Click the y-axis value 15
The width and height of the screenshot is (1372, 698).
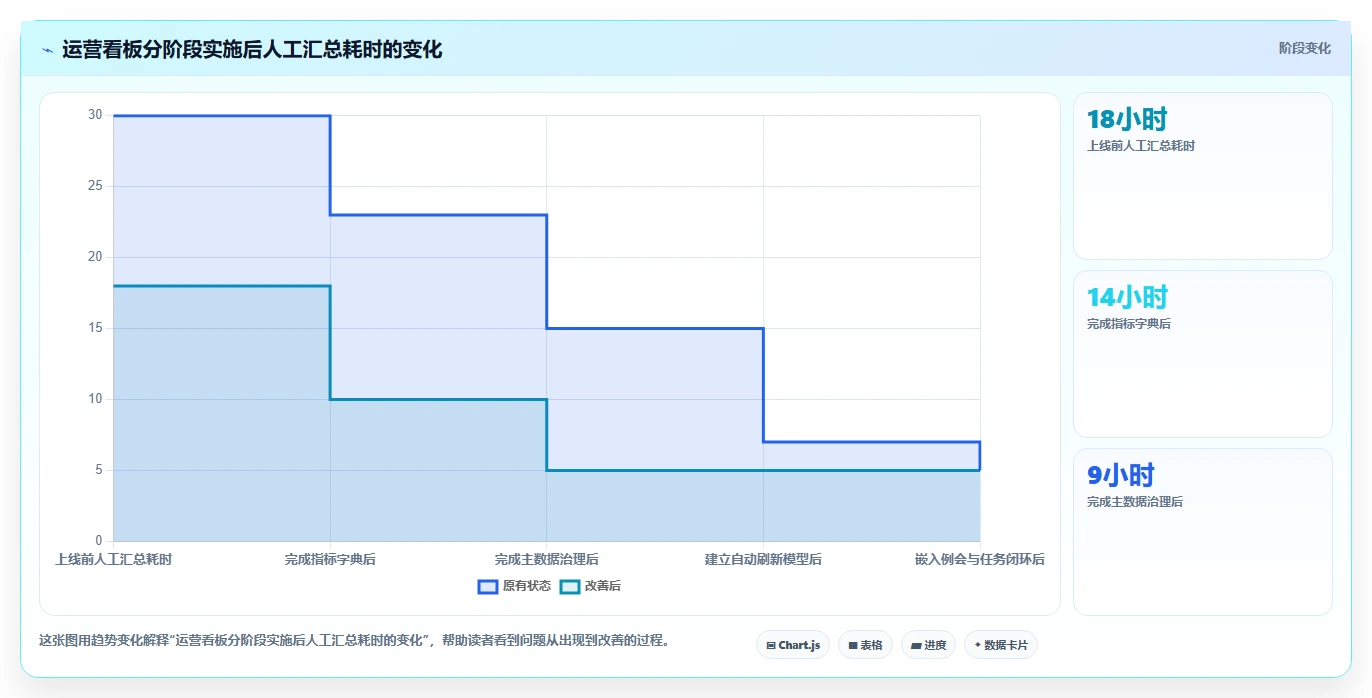pyautogui.click(x=95, y=328)
